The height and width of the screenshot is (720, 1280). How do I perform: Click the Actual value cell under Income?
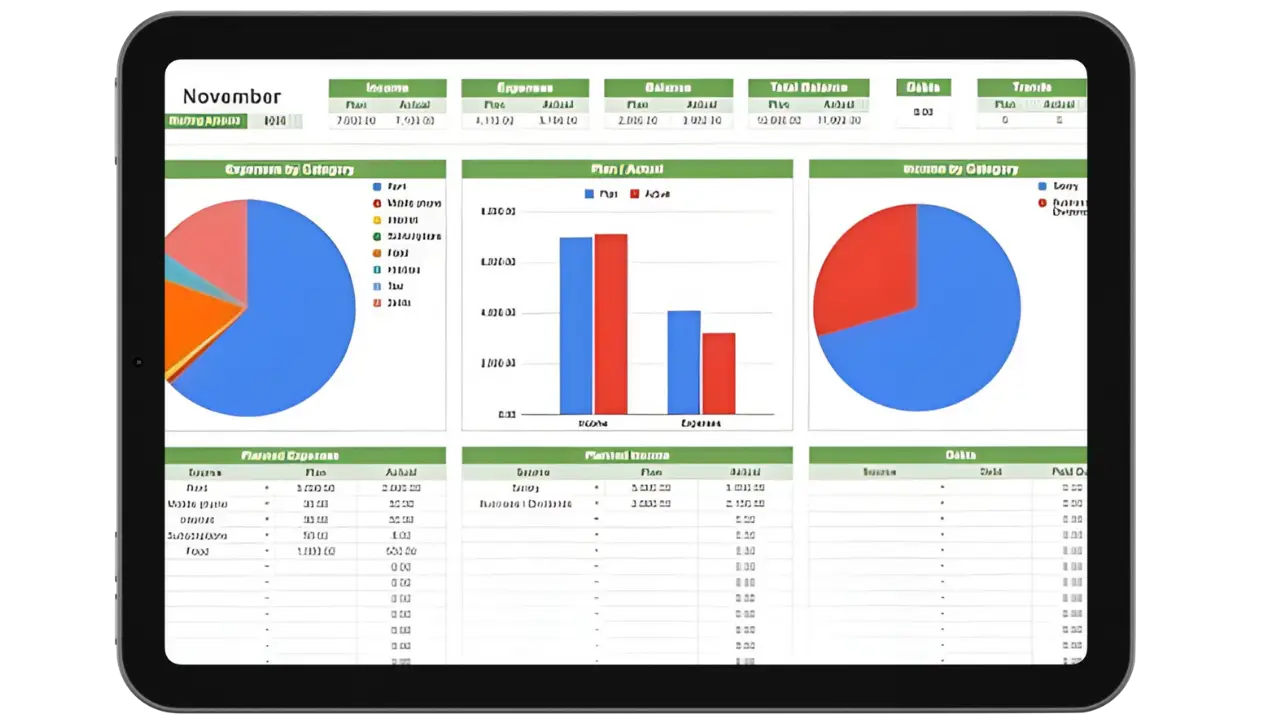coord(416,120)
